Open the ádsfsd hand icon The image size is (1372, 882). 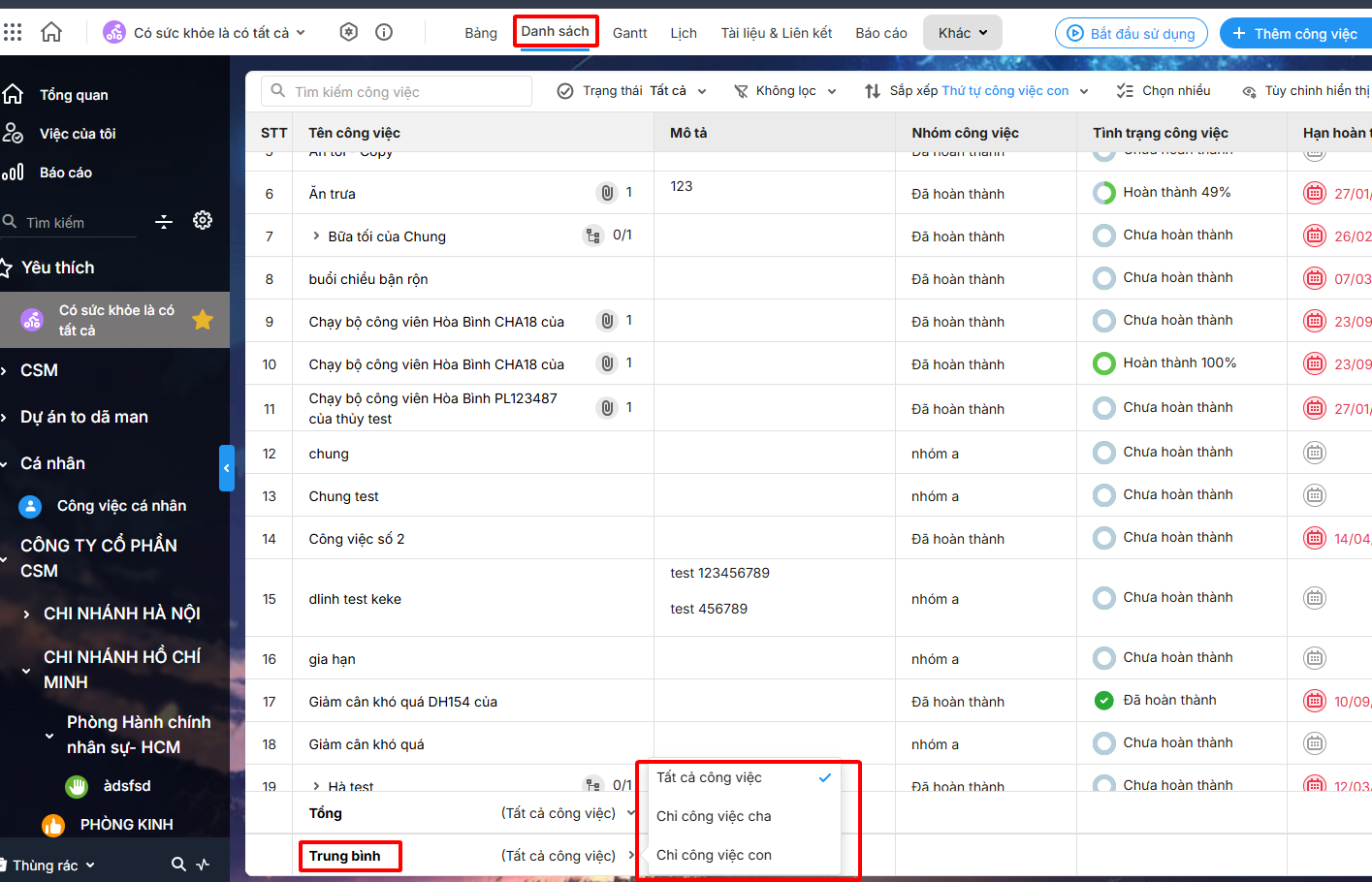tap(77, 786)
